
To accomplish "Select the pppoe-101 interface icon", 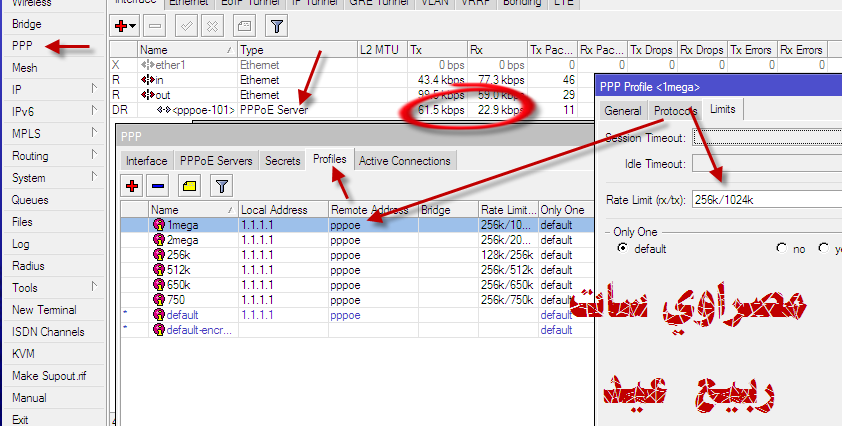I will [x=164, y=110].
